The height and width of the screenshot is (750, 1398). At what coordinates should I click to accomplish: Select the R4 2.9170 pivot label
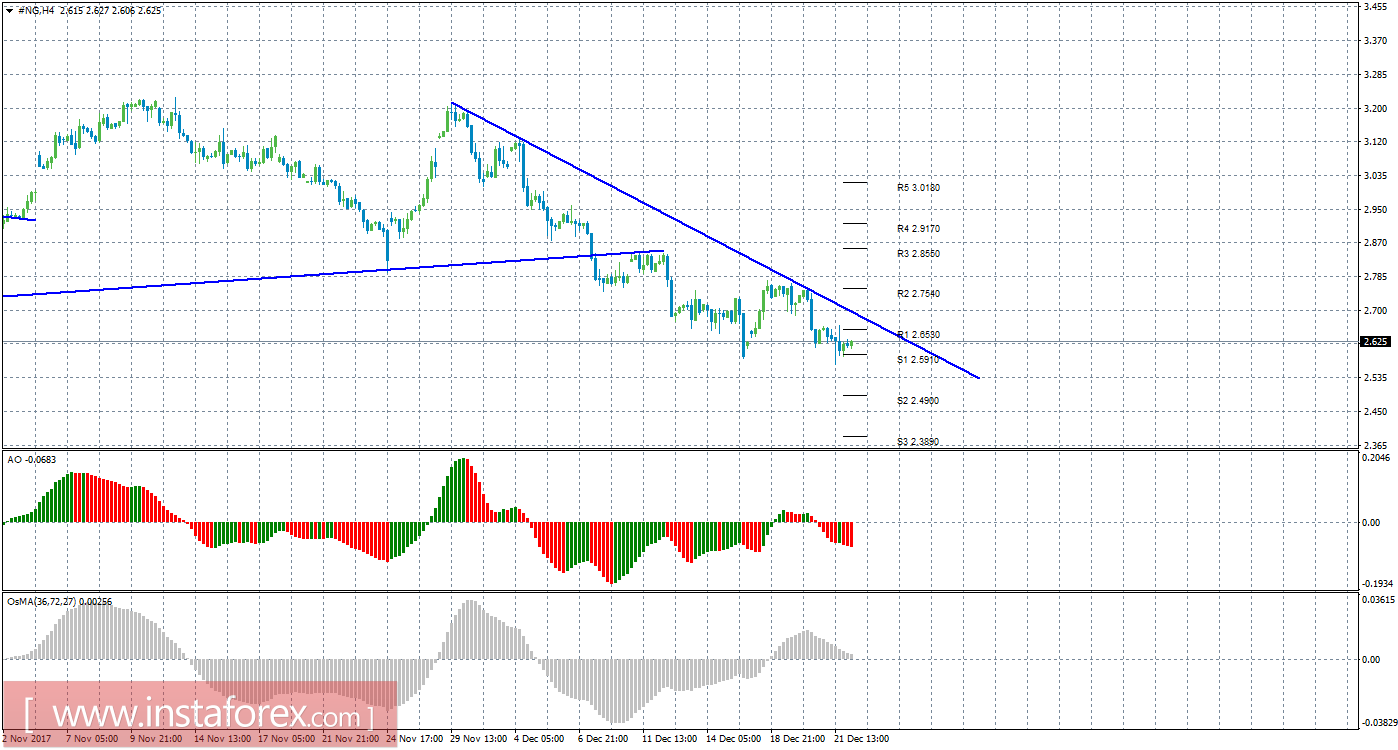tap(918, 228)
